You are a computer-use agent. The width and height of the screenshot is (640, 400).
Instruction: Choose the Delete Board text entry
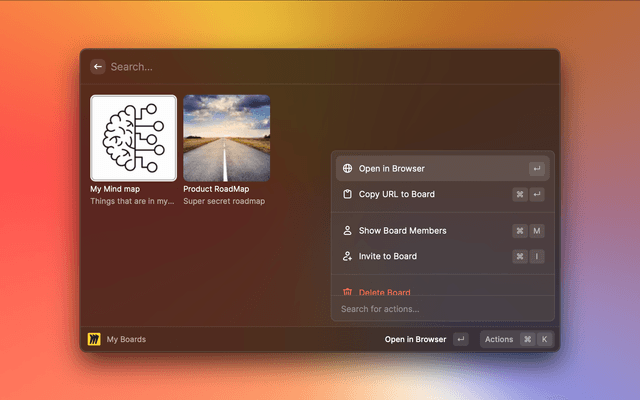pyautogui.click(x=385, y=292)
